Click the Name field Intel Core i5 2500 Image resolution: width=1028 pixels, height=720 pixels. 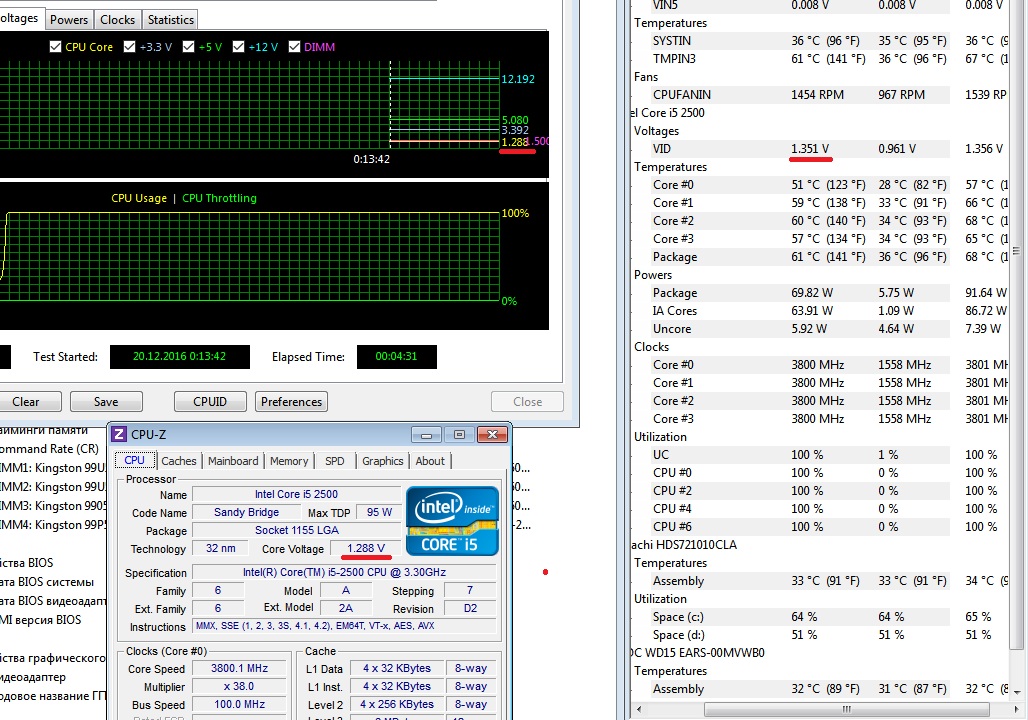pos(296,494)
